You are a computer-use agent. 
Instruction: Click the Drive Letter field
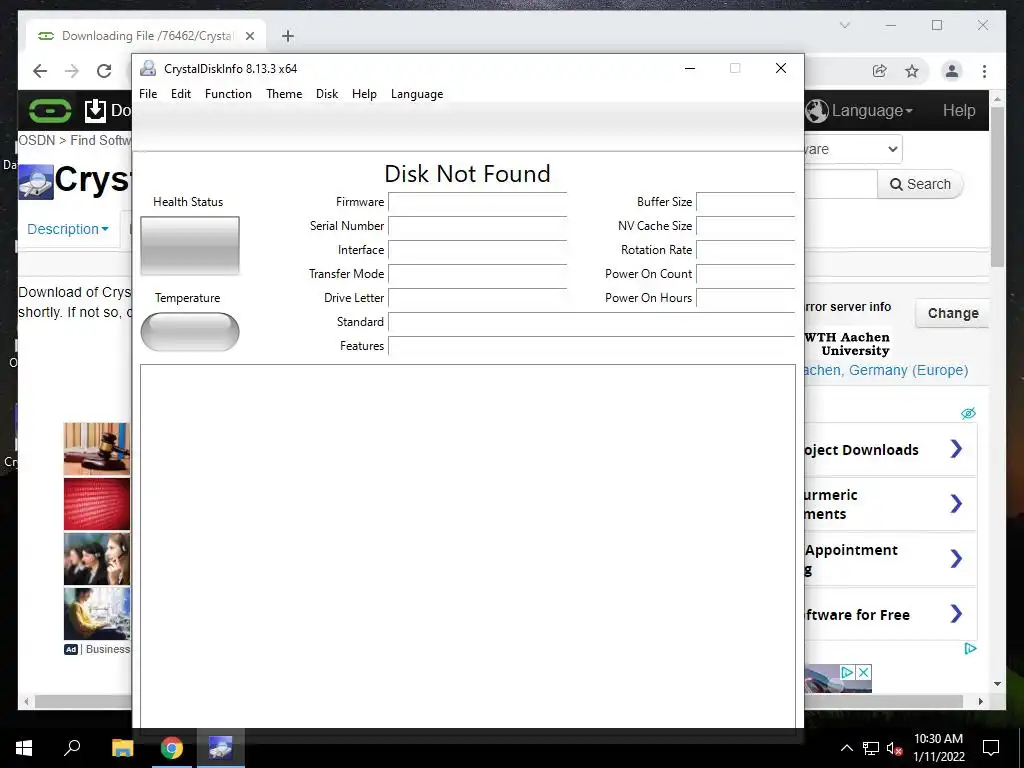click(477, 298)
